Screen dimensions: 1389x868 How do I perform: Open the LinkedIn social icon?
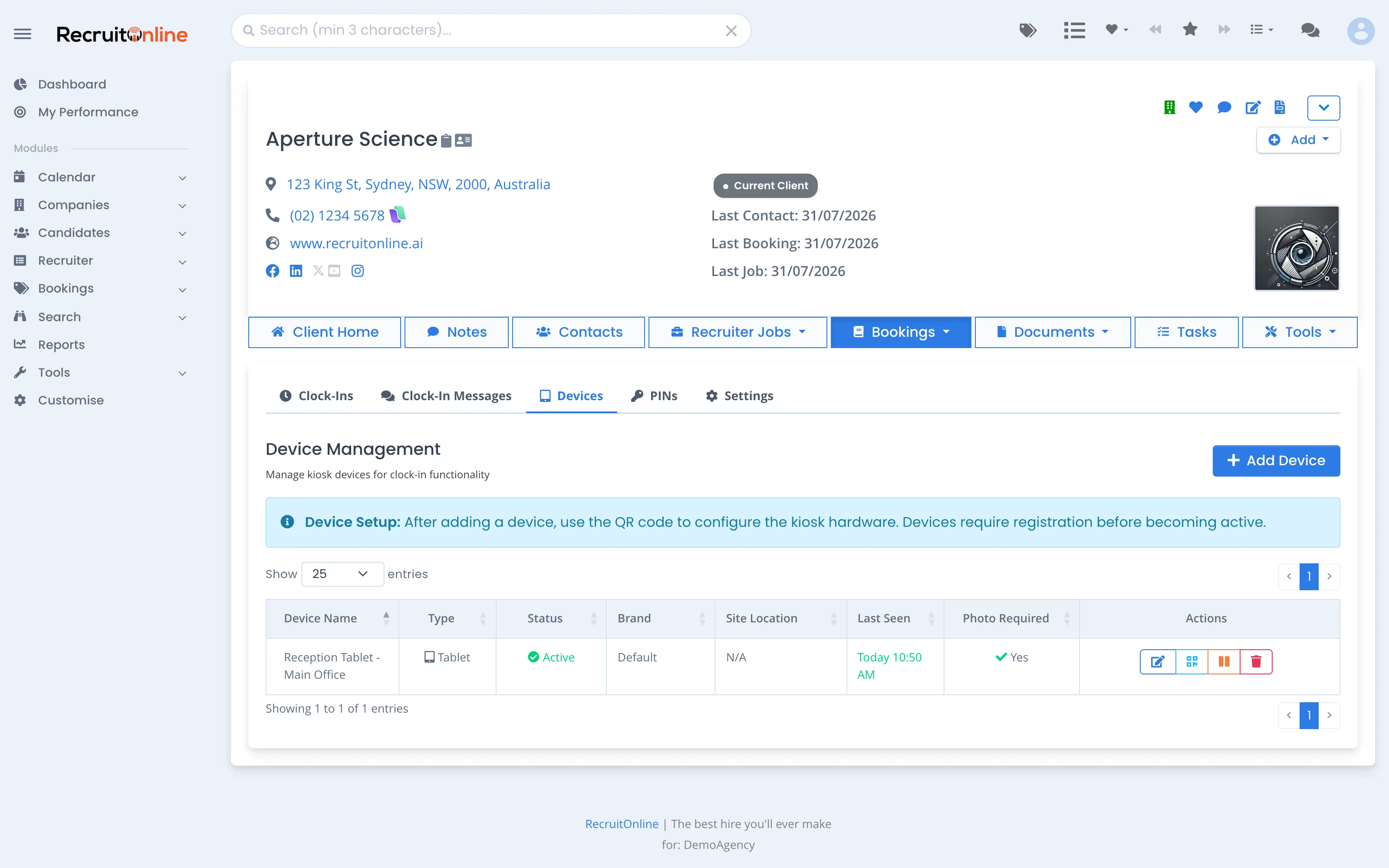point(296,271)
